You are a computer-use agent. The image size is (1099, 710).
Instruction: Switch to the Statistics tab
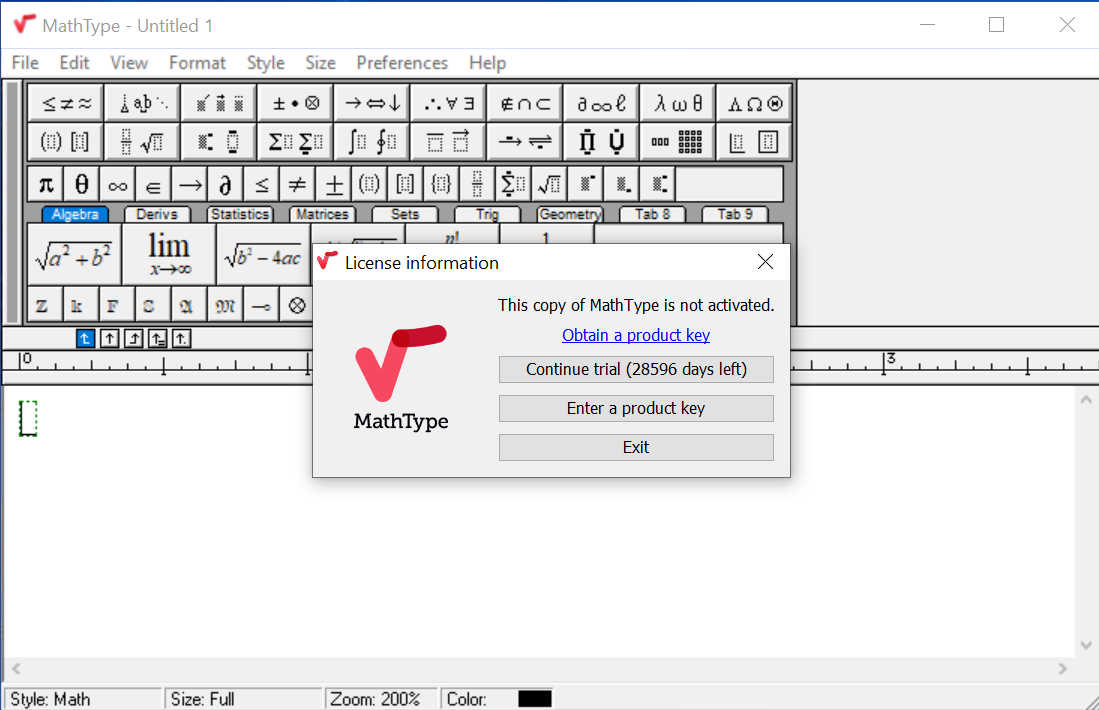(240, 214)
